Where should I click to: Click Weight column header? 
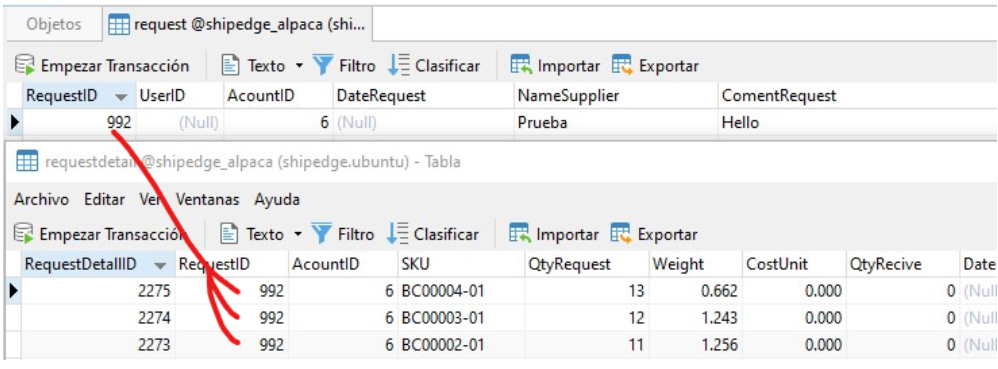[696, 265]
